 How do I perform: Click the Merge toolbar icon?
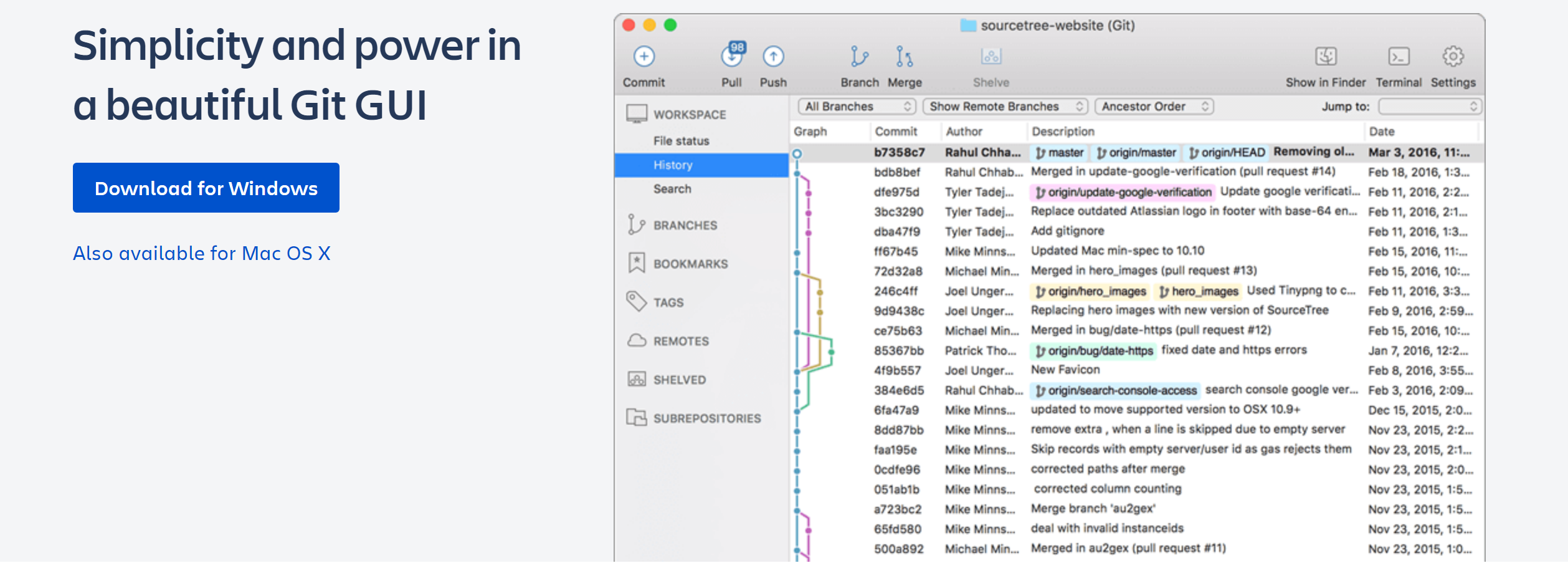click(904, 57)
